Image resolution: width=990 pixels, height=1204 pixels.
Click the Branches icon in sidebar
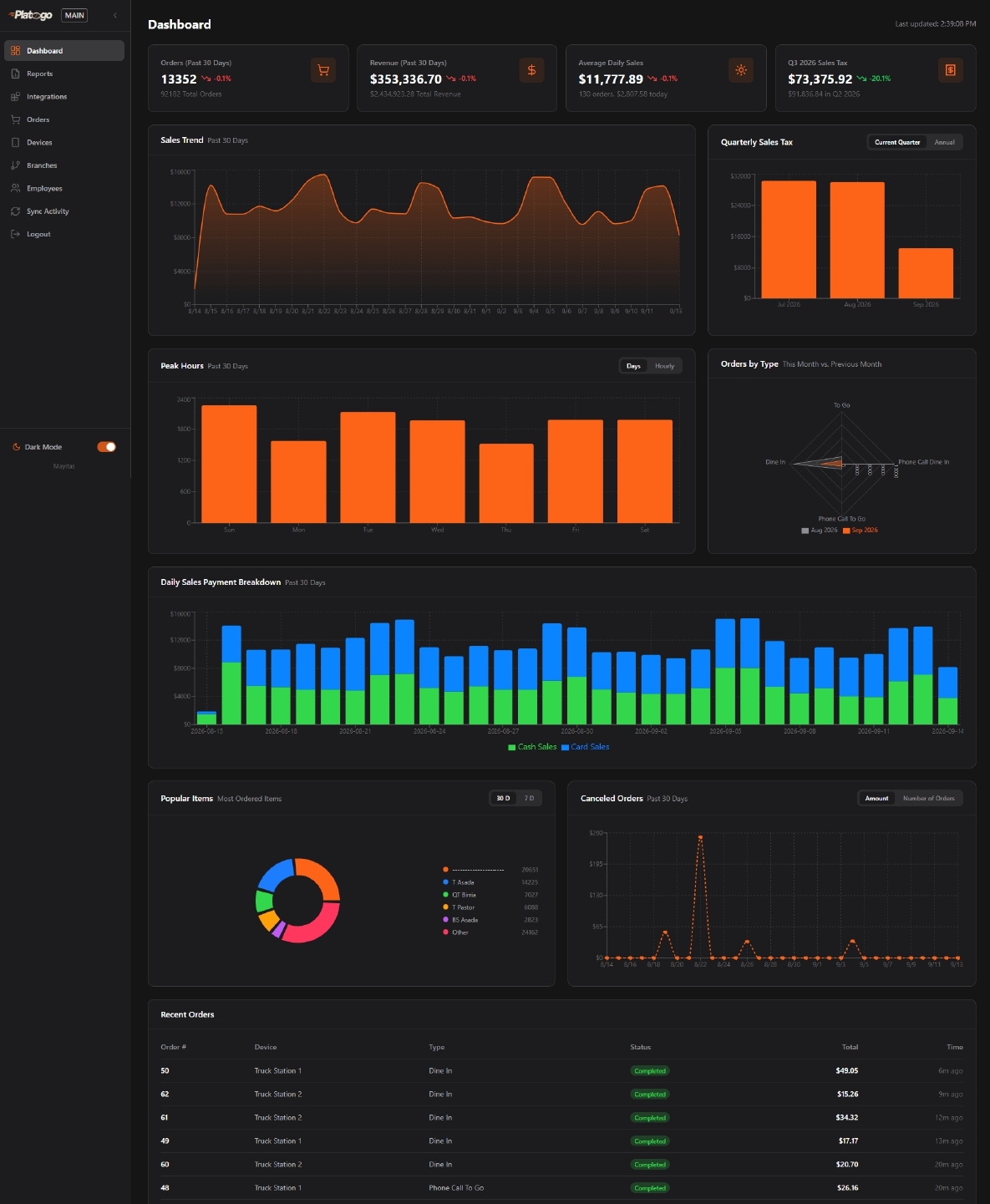(15, 165)
